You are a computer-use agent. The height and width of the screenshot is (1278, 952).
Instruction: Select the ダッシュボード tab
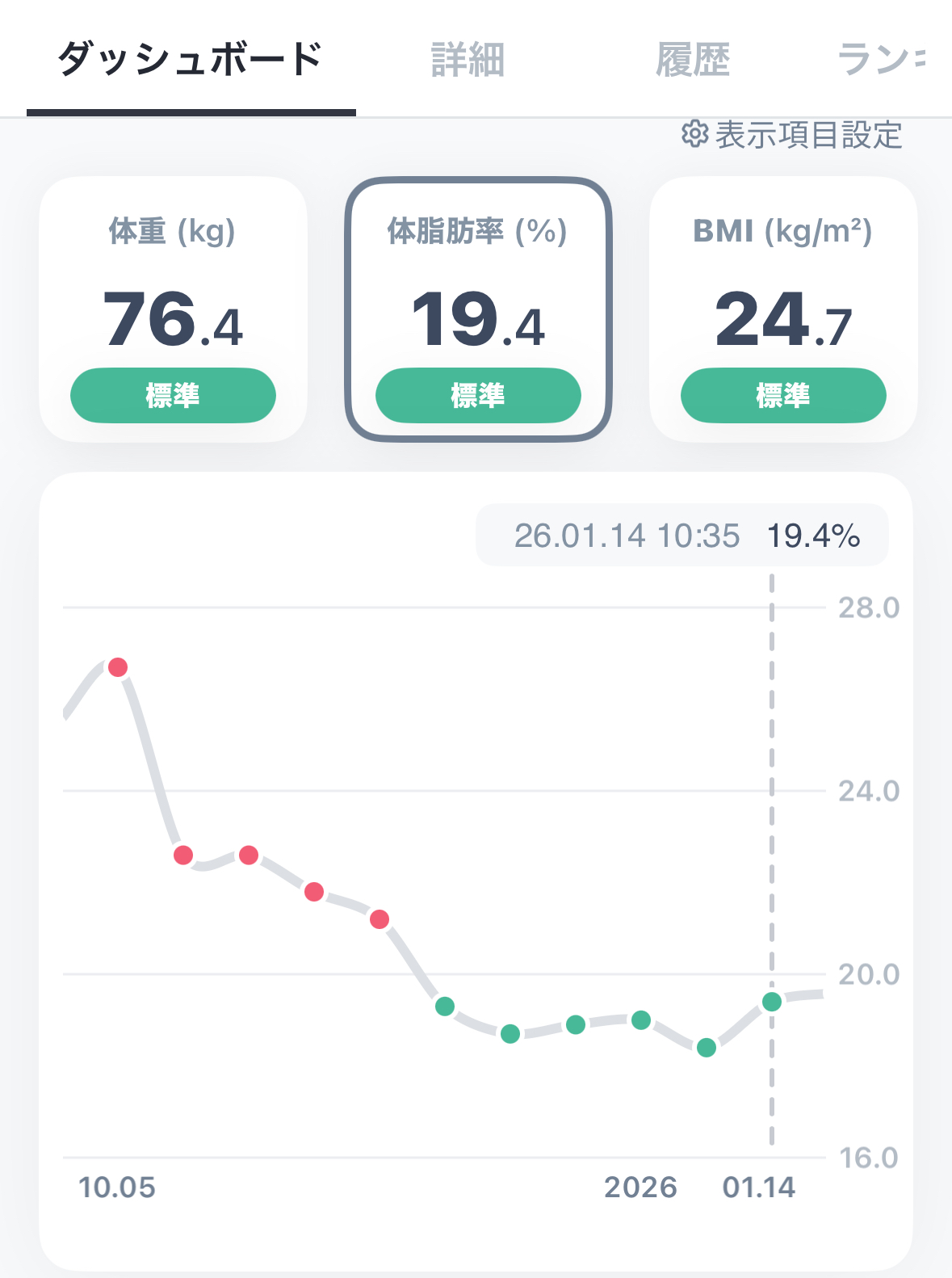pos(191,60)
